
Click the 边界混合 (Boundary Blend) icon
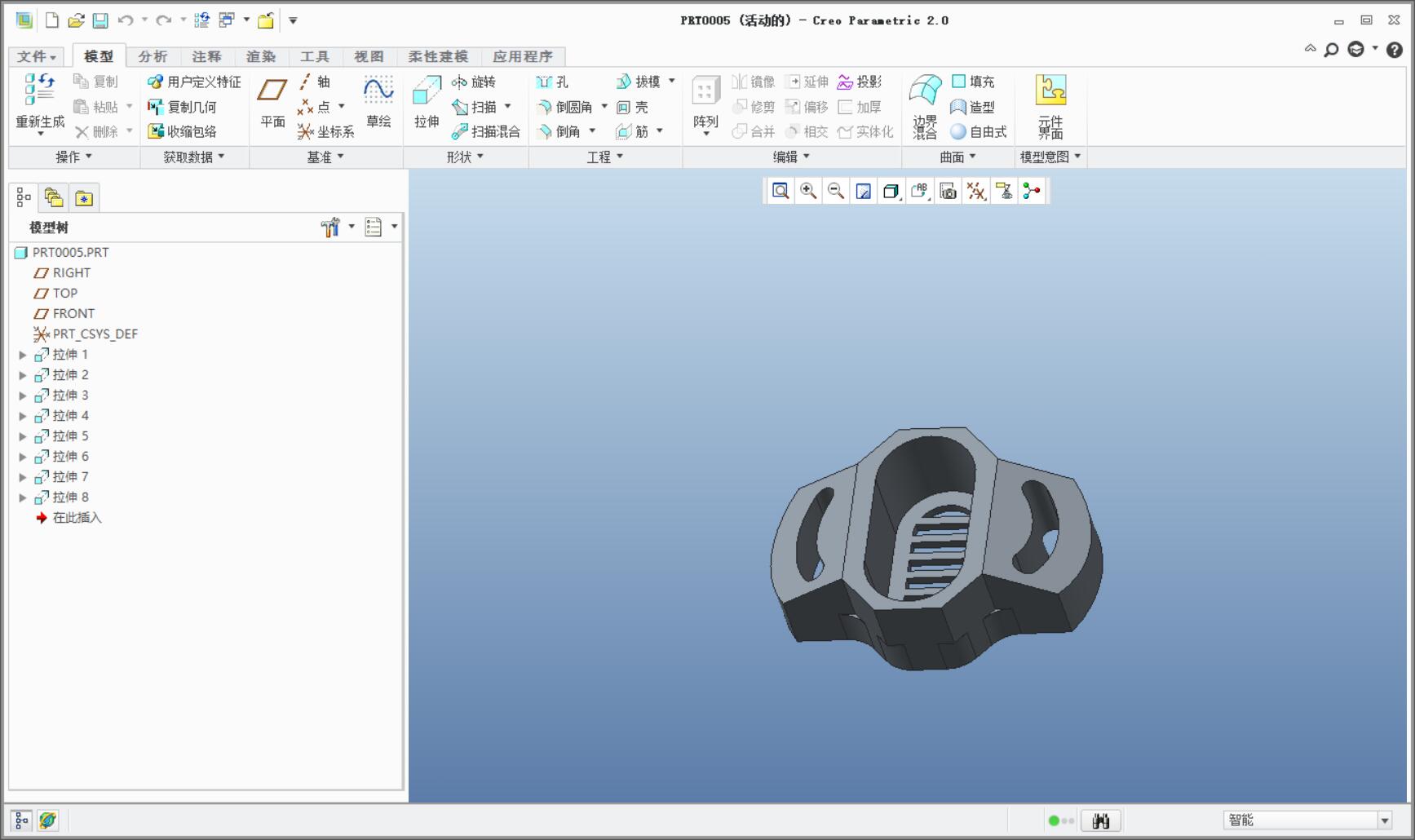[925, 104]
